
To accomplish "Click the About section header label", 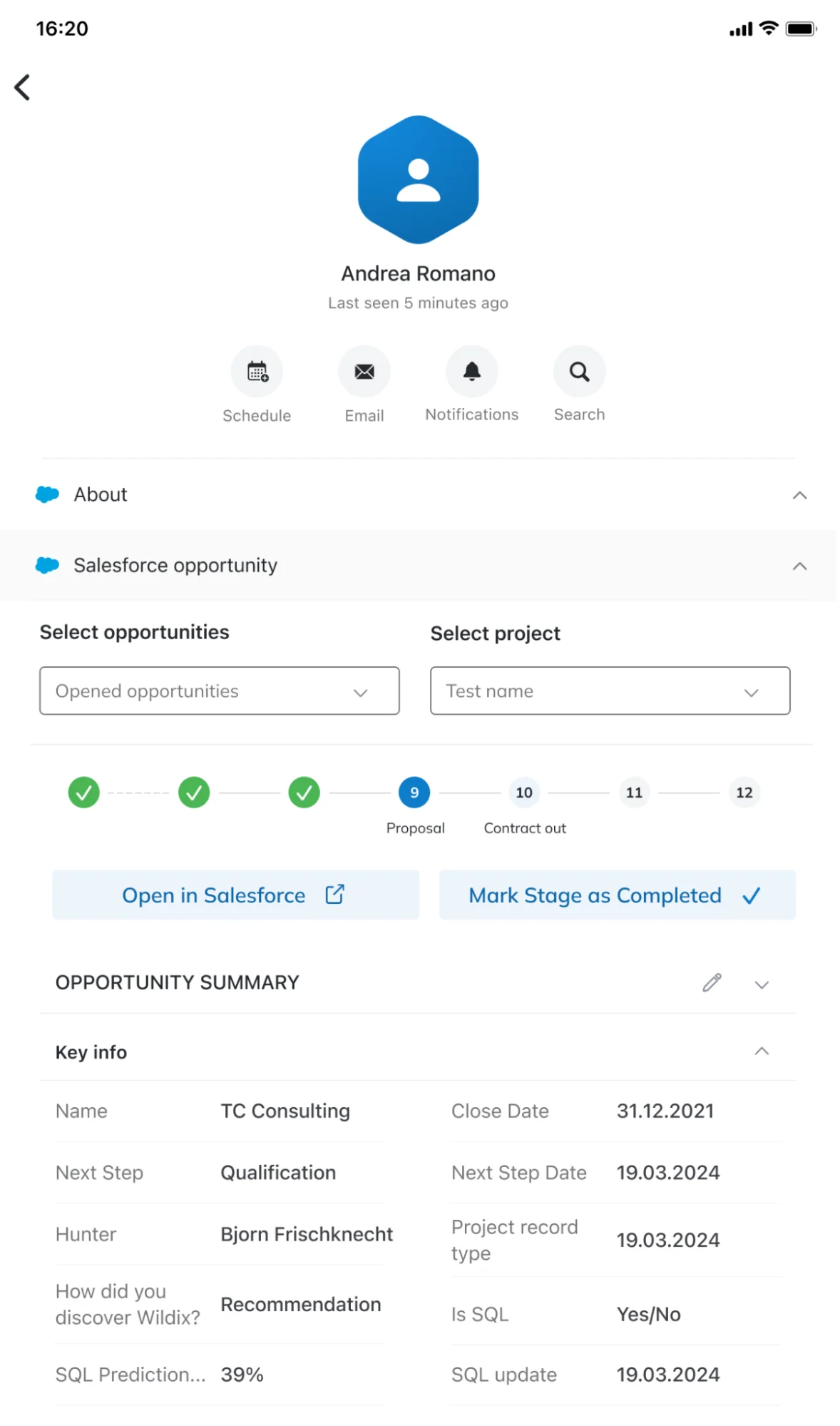I will [x=101, y=494].
